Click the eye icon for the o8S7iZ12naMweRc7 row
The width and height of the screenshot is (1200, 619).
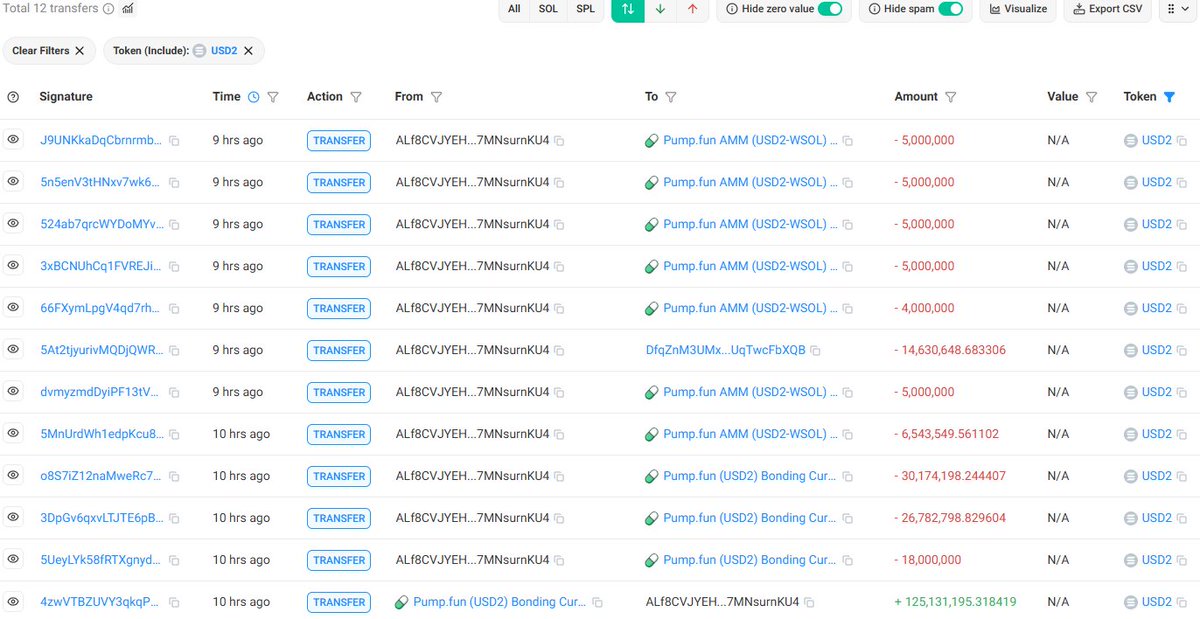coord(14,476)
